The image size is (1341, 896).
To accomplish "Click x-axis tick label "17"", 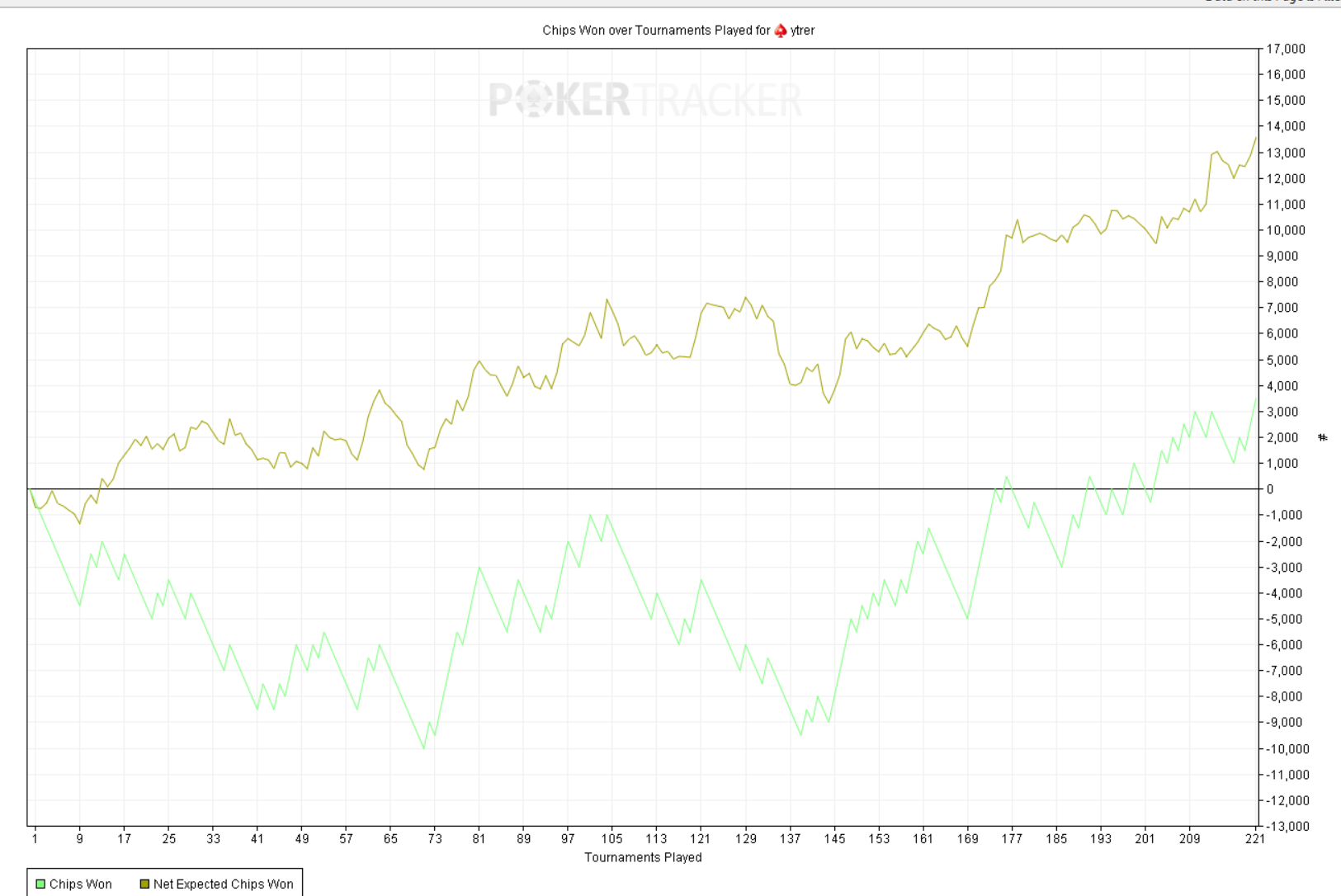I will point(124,839).
